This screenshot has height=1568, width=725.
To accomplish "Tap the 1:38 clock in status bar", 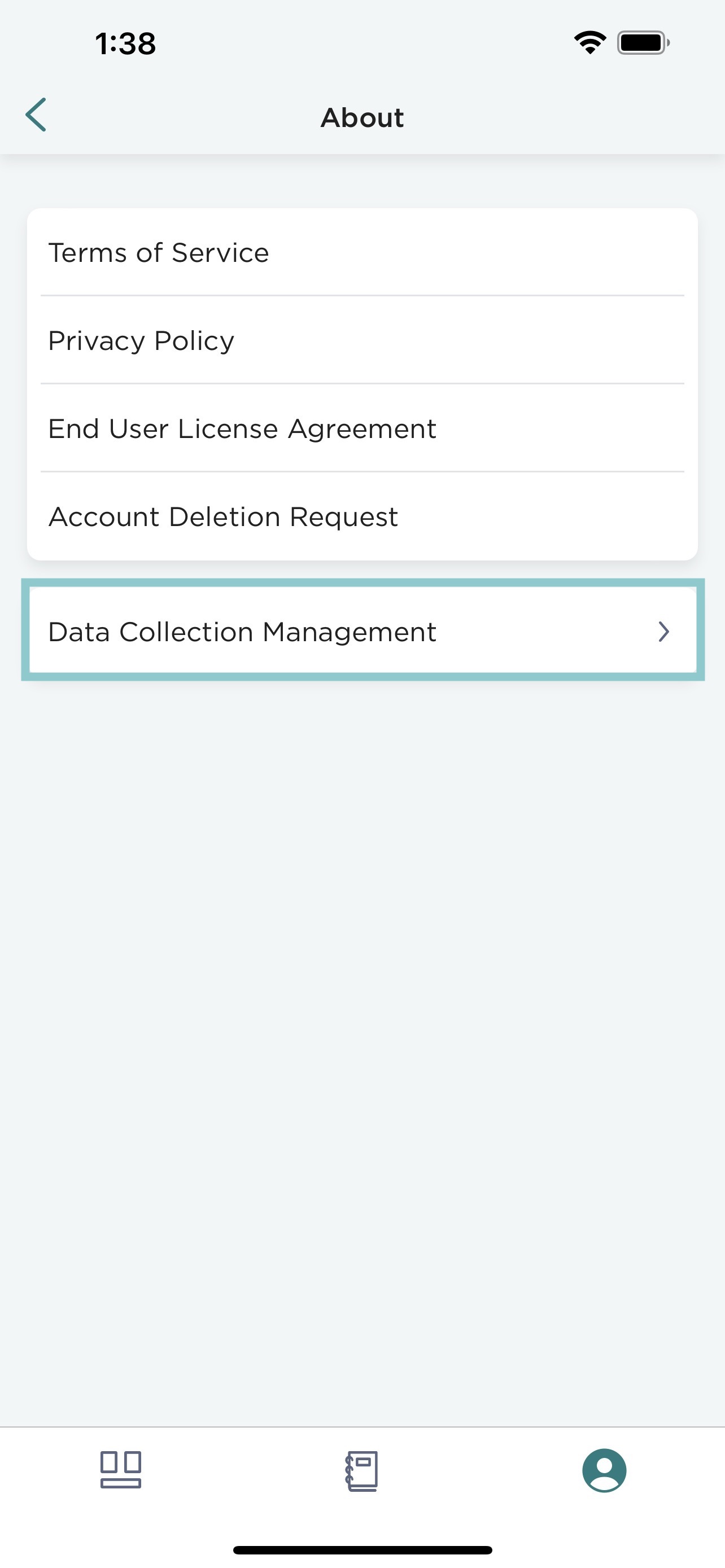I will (125, 44).
